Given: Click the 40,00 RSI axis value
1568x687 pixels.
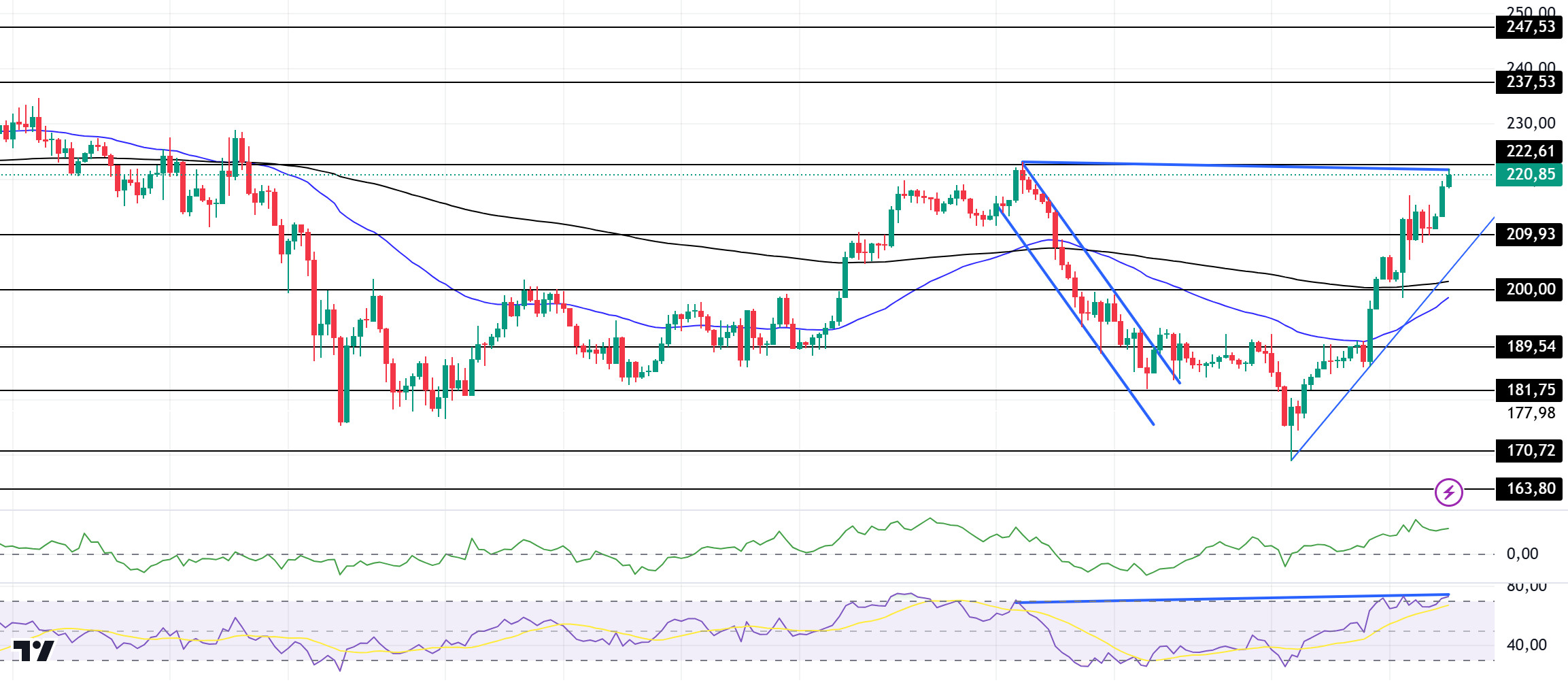Looking at the screenshot, I should coord(1527,645).
